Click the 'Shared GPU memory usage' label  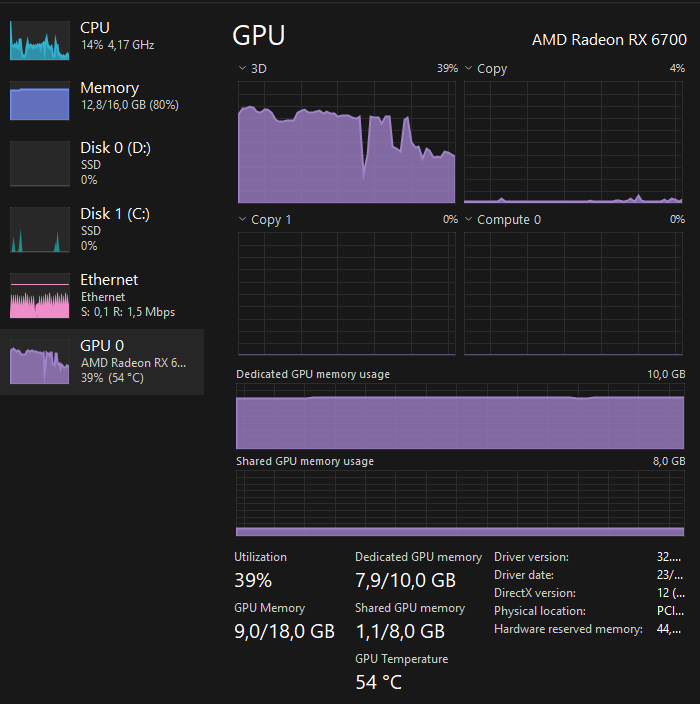(305, 461)
